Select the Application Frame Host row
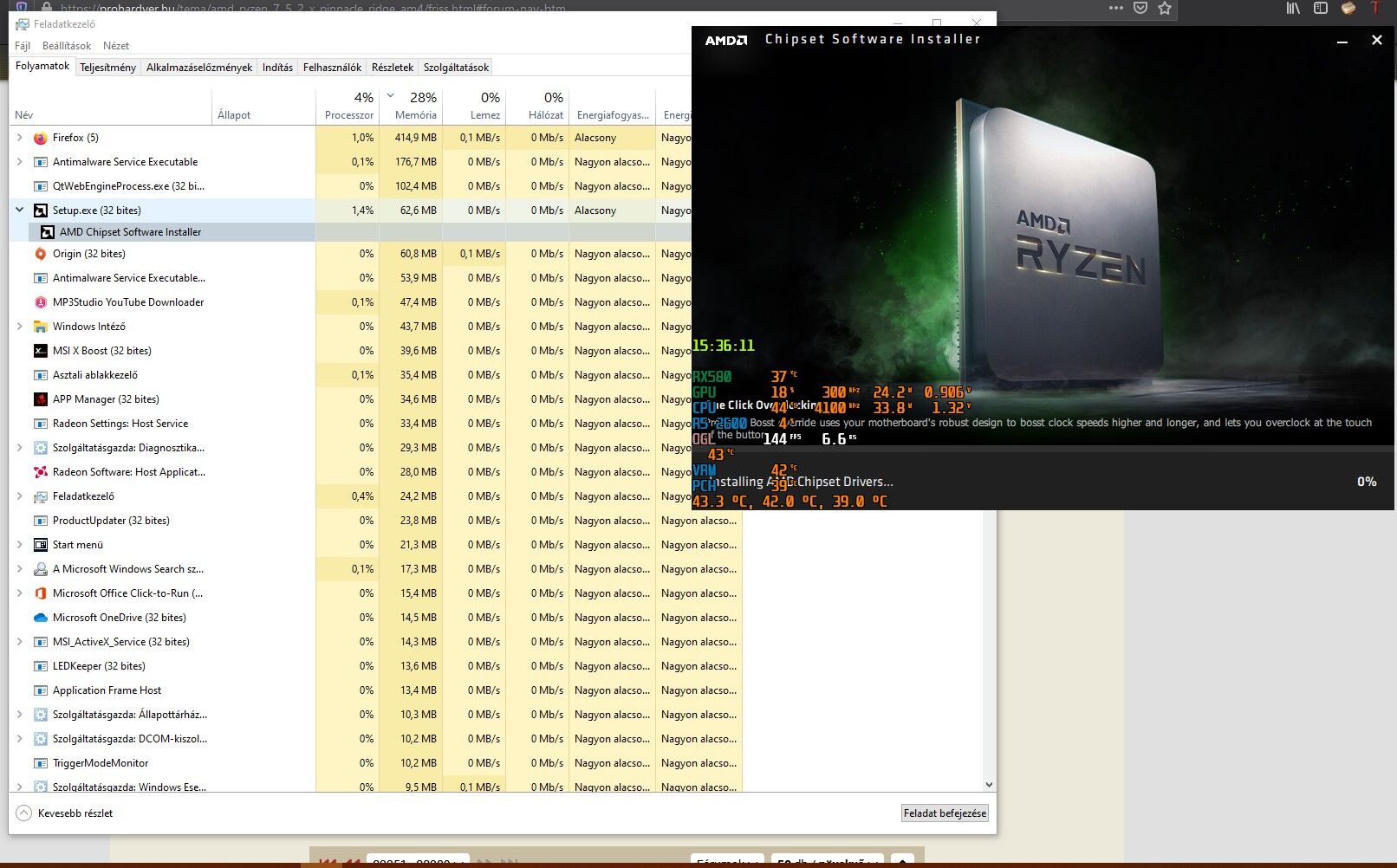This screenshot has height=868, width=1397. tap(375, 690)
